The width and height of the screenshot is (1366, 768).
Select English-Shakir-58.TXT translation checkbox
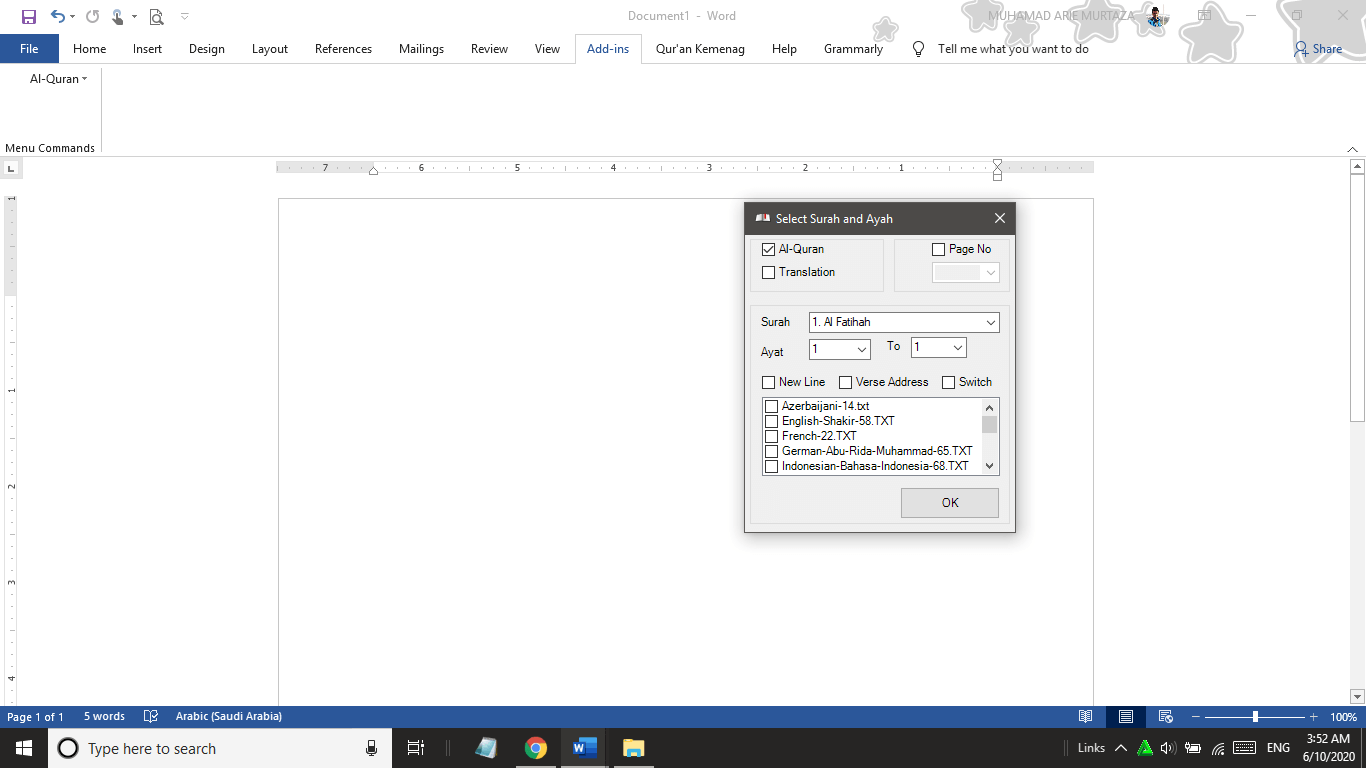pos(771,421)
